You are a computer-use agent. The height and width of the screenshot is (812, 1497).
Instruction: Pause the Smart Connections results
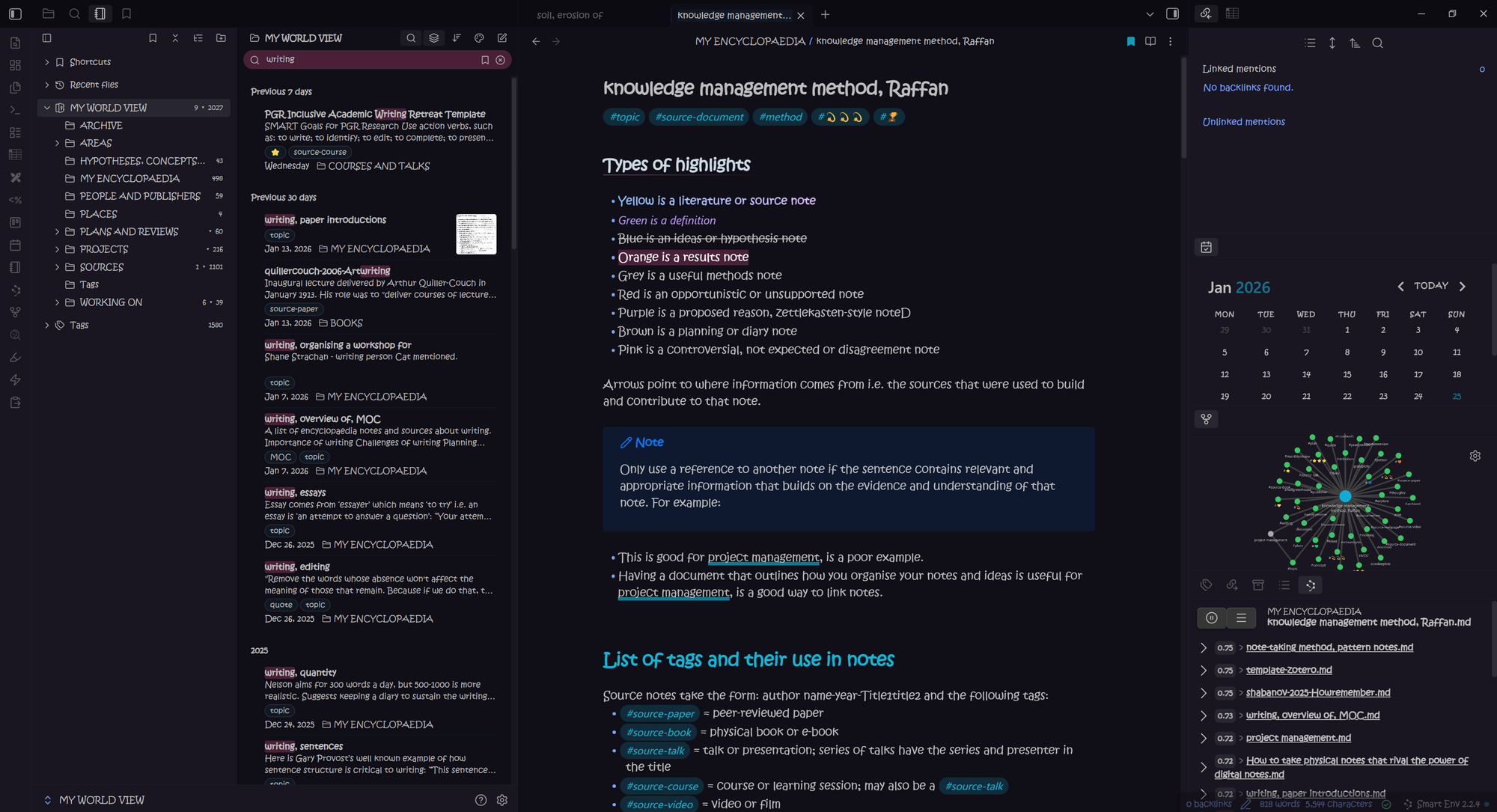point(1211,617)
